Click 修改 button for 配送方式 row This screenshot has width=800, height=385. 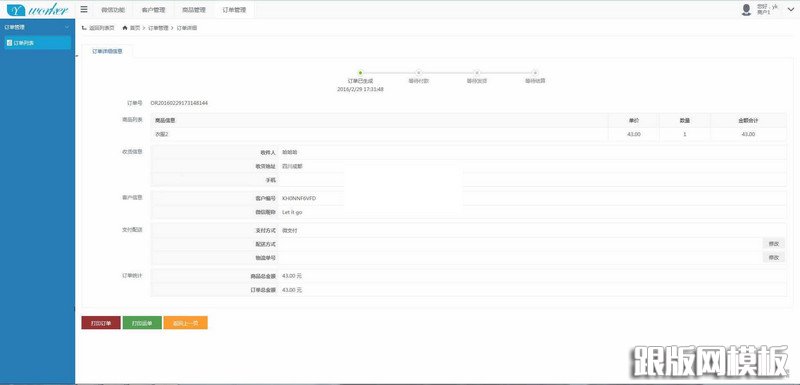point(773,244)
